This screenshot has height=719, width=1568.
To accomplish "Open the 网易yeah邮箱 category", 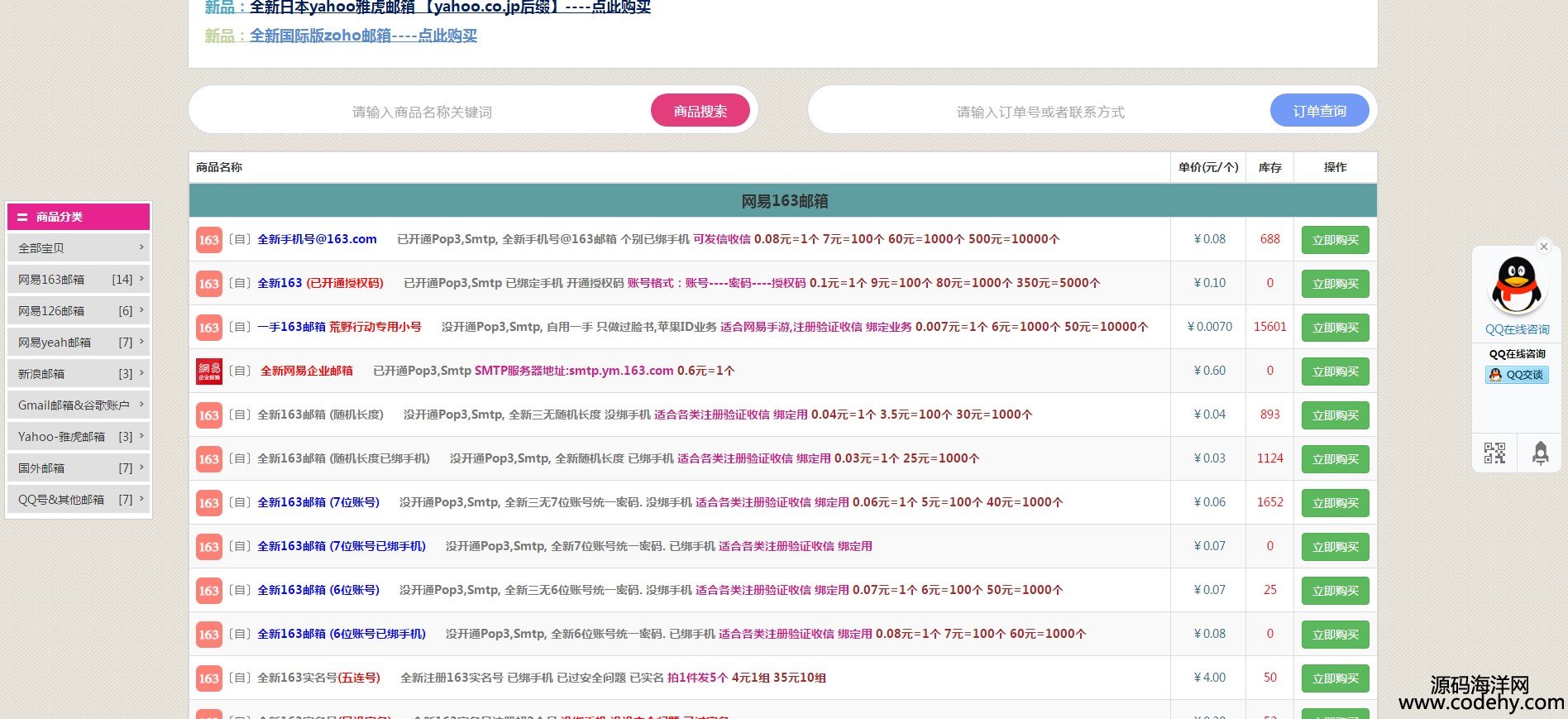I will 79,343.
